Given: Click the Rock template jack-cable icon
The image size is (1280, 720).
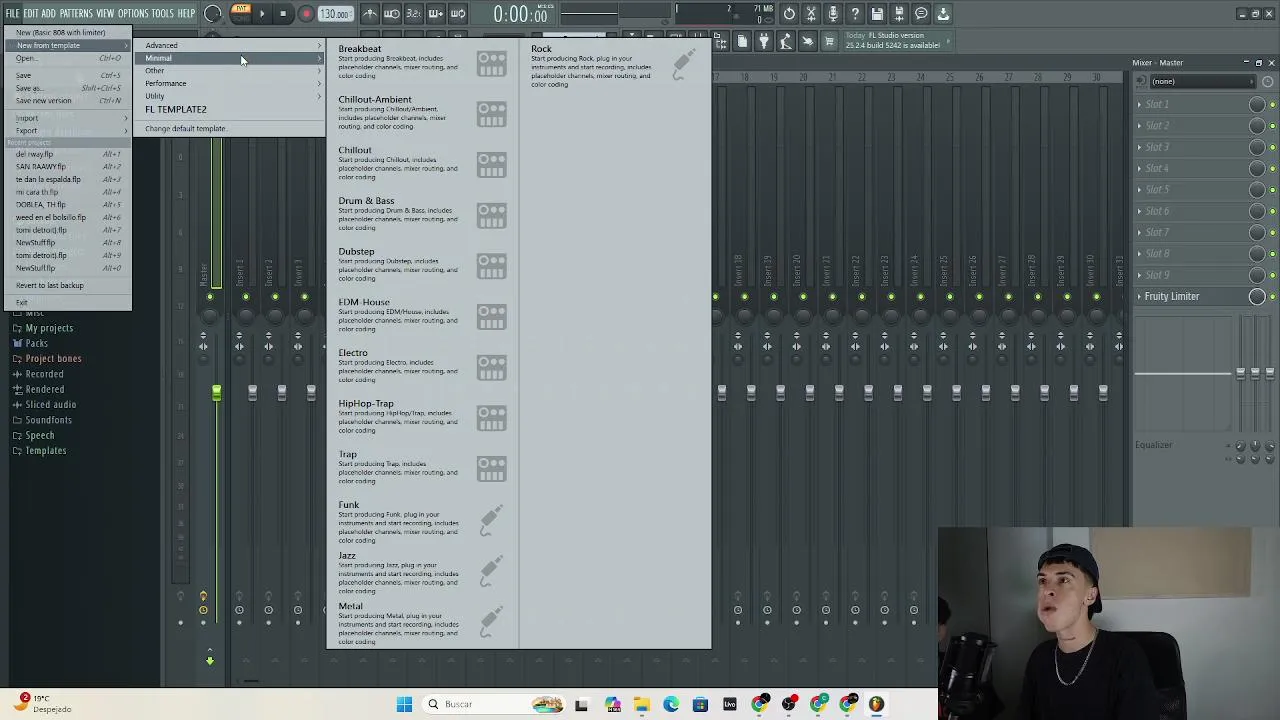Looking at the screenshot, I should [x=683, y=63].
